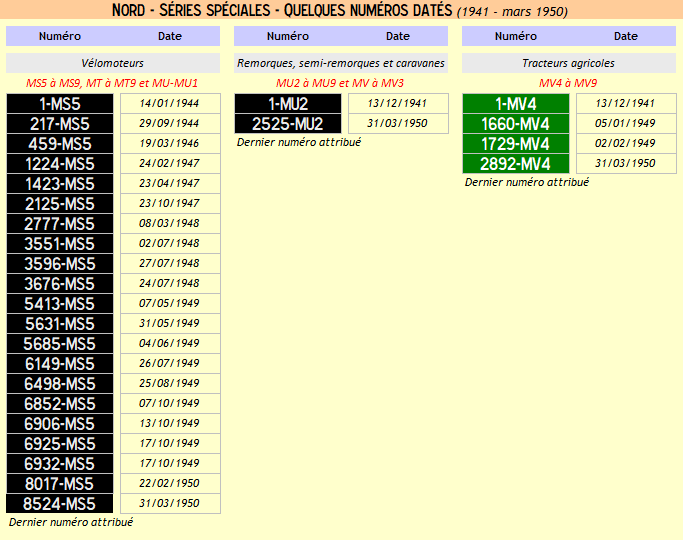Screen dimensions: 683x540
Task: Click the page title Nord Séries Spéciales
Action: [x=340, y=10]
